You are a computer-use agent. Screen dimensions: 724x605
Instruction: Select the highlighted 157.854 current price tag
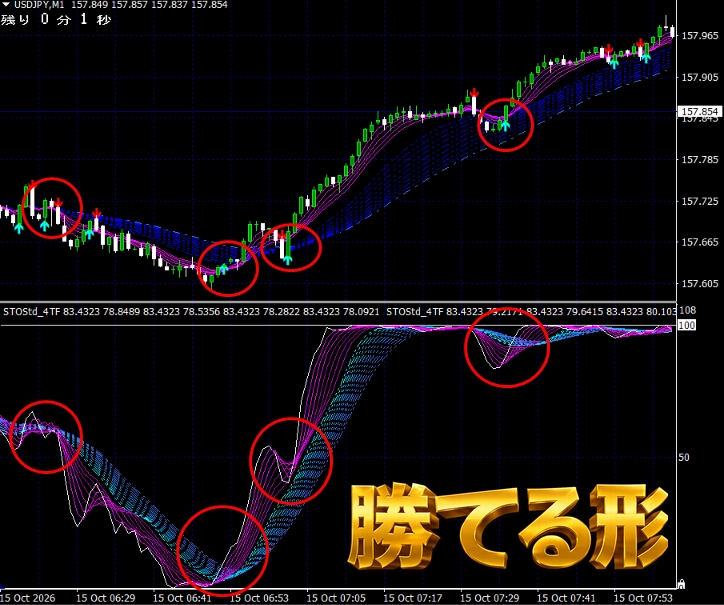[x=700, y=111]
